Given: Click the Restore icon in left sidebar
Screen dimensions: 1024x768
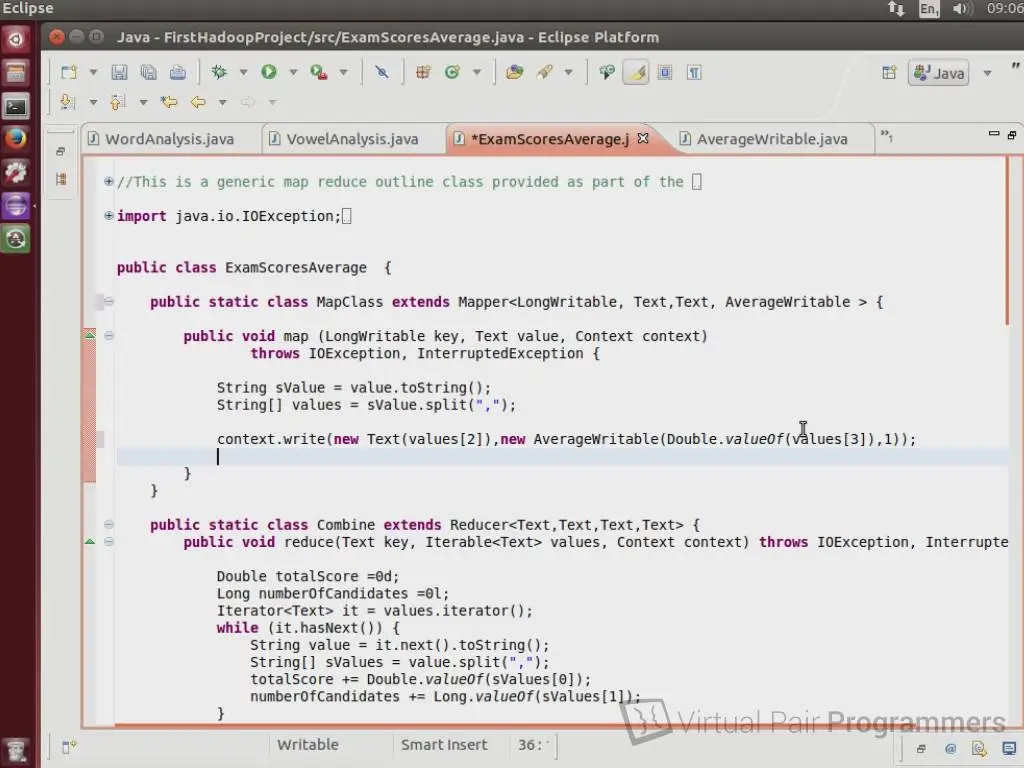Looking at the screenshot, I should tap(60, 152).
